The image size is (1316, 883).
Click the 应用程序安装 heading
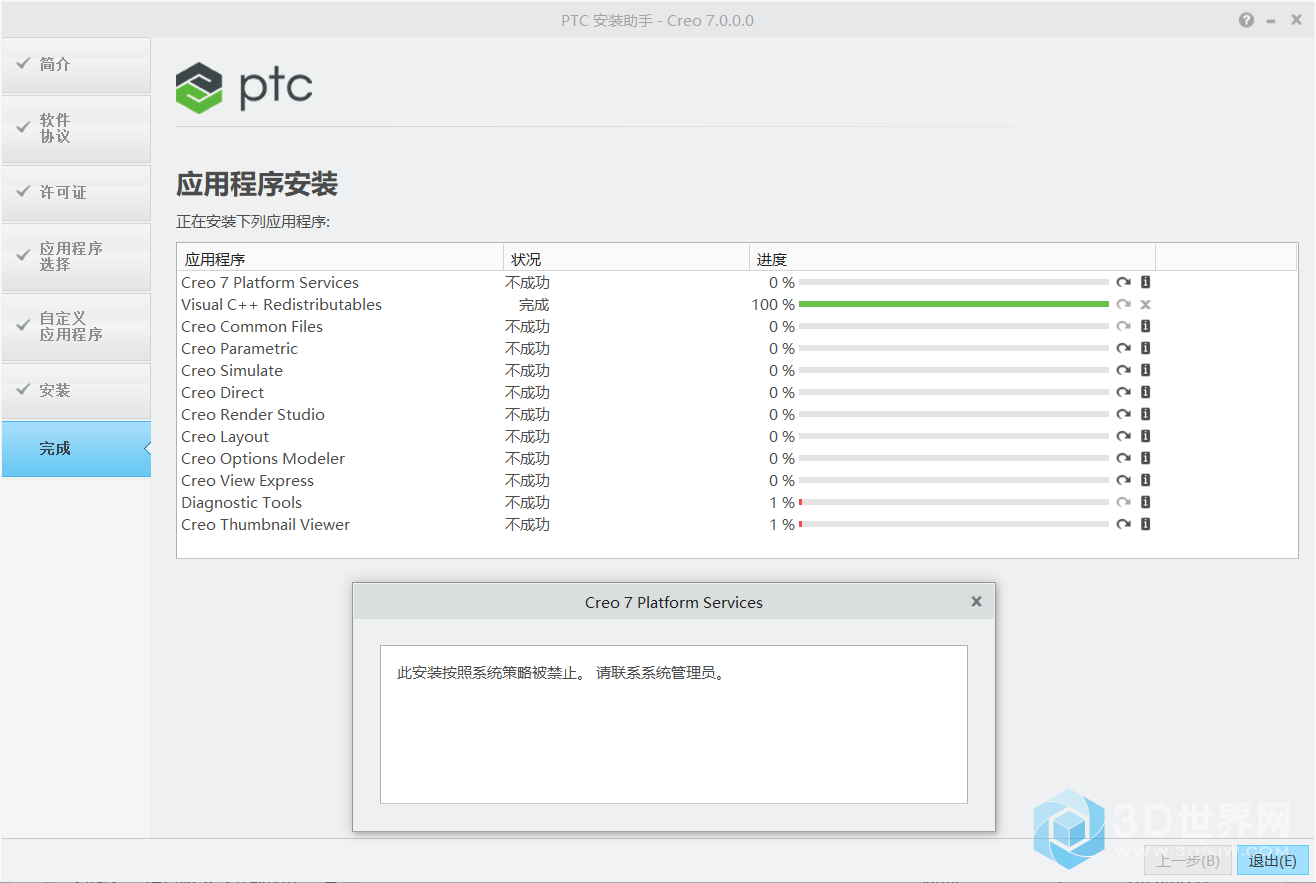pyautogui.click(x=257, y=184)
